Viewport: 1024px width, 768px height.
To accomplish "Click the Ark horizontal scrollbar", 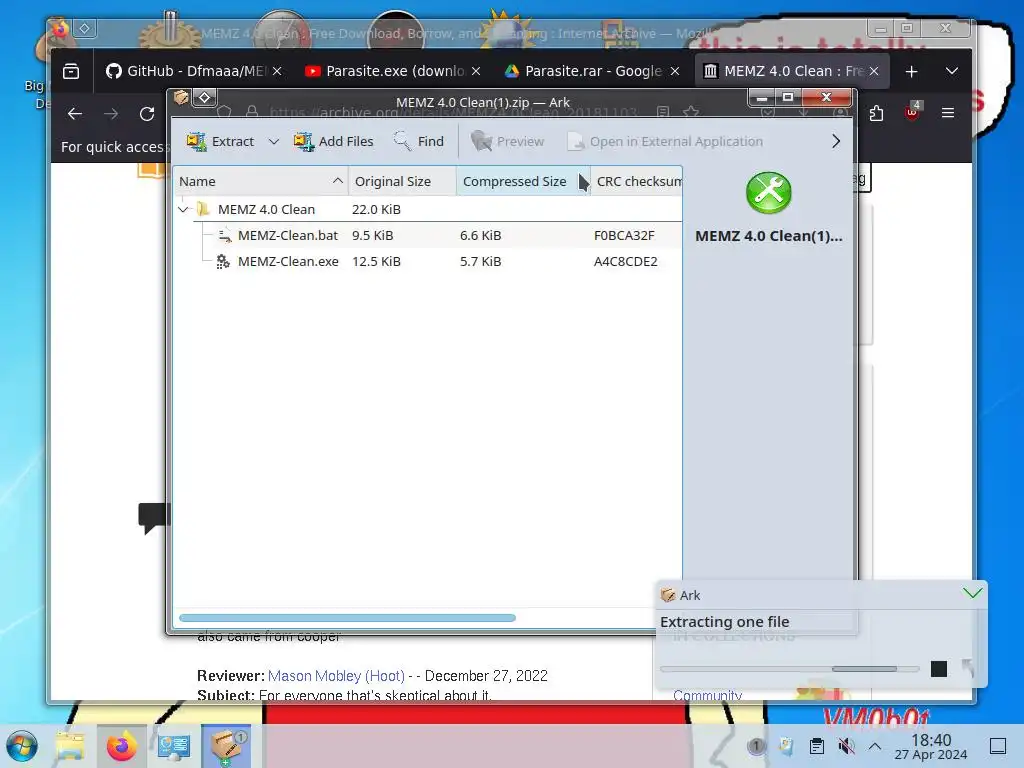I will click(x=347, y=618).
